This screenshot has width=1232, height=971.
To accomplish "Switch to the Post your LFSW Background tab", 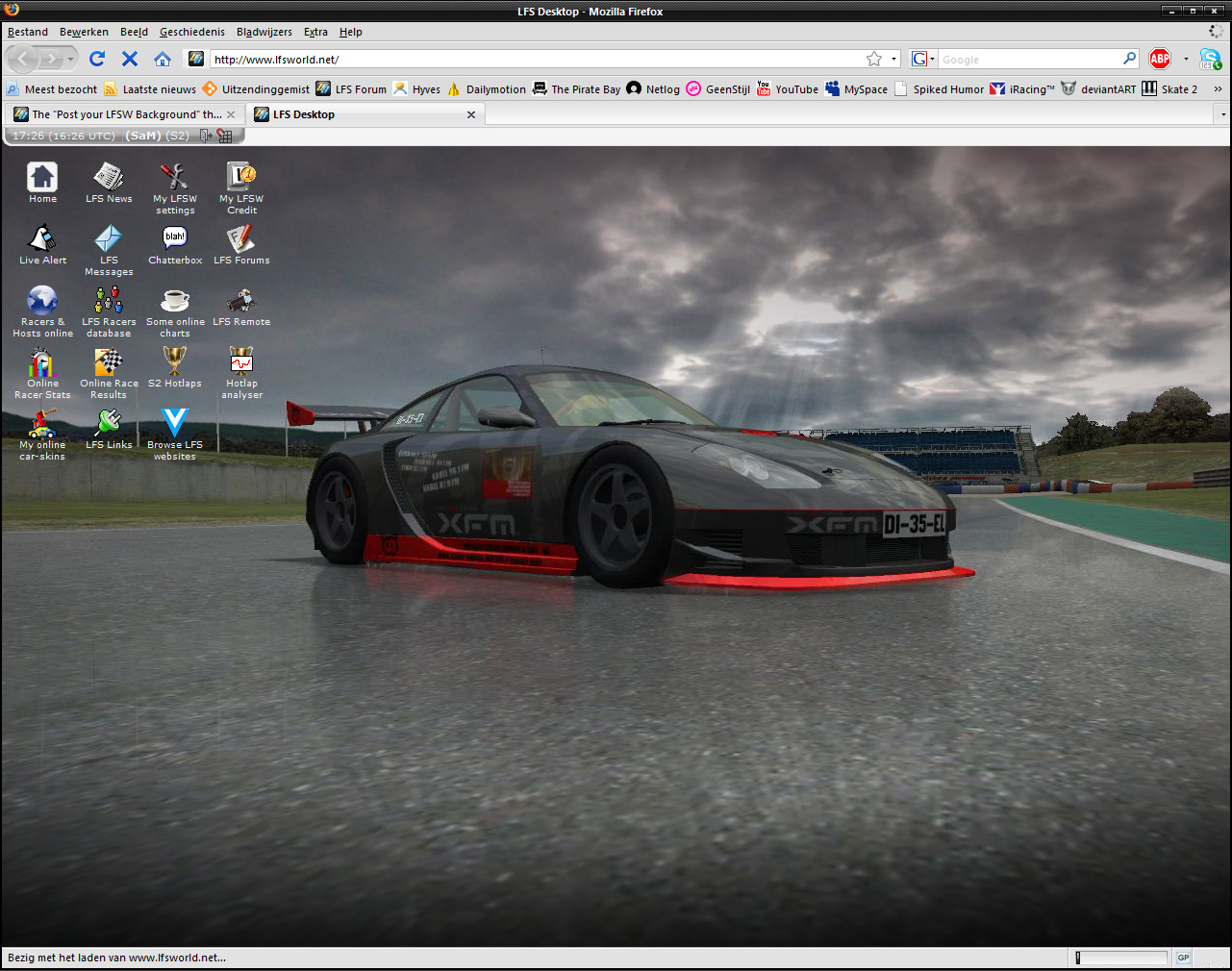I will [125, 114].
